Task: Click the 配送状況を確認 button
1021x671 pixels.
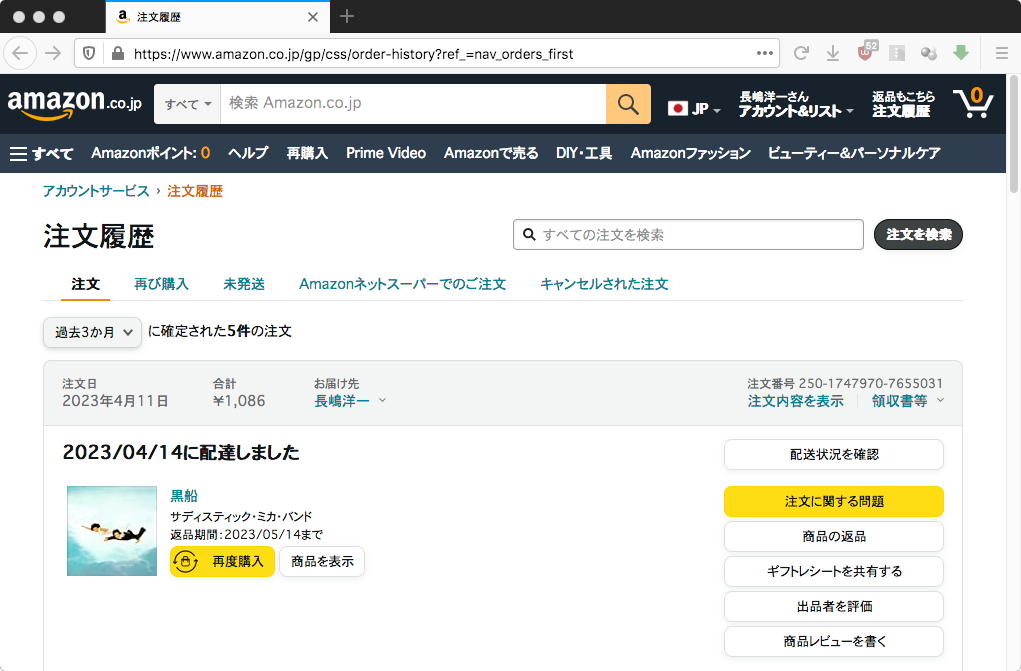Action: (833, 454)
